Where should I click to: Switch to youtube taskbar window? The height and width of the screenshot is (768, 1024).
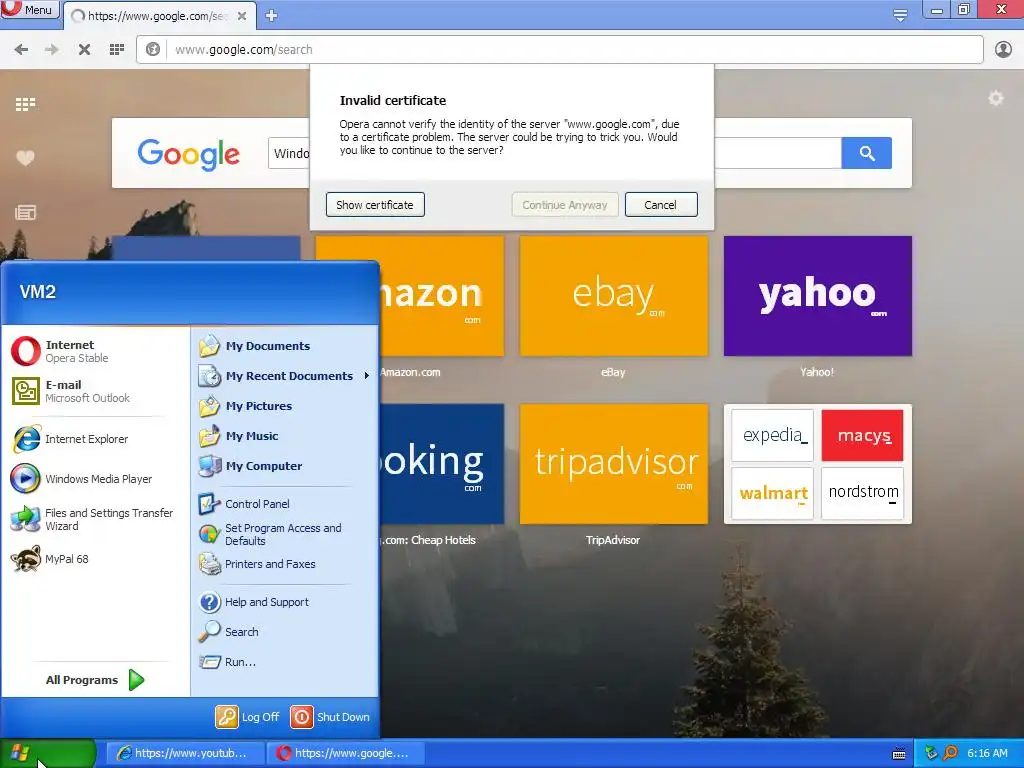185,754
